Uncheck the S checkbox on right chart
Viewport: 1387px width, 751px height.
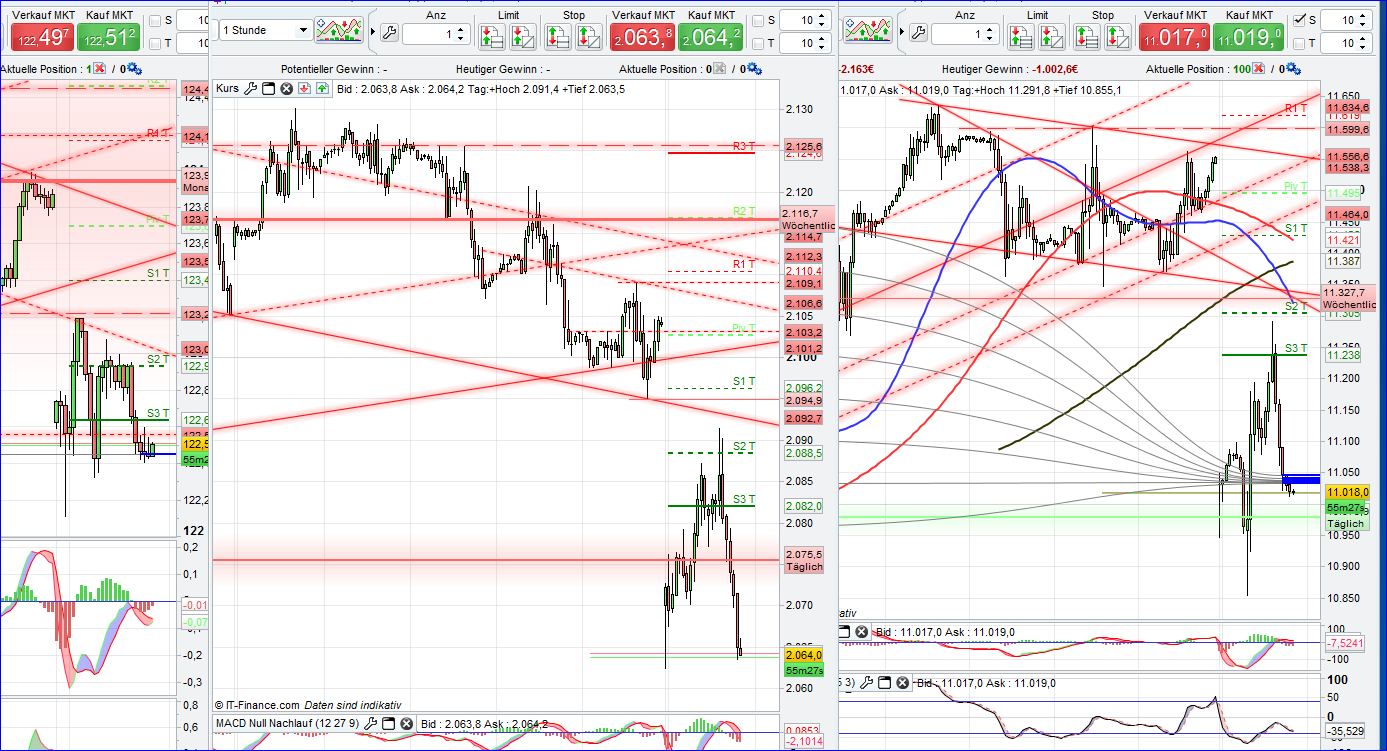coord(1300,19)
